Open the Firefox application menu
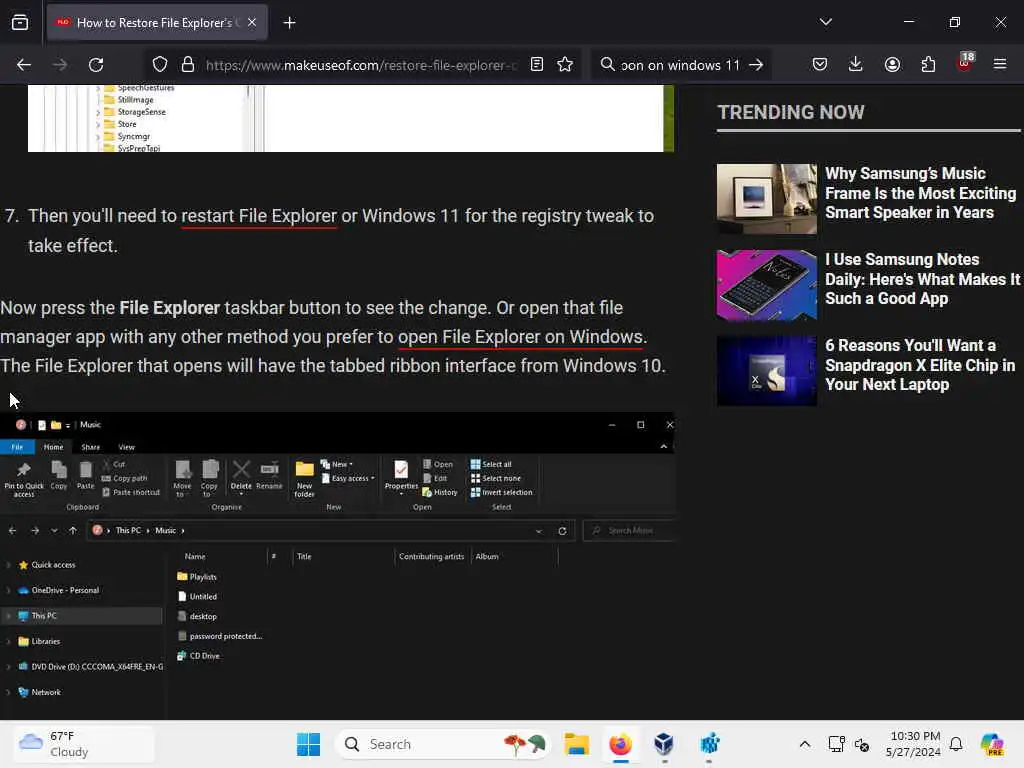Viewport: 1024px width, 768px height. (1000, 65)
